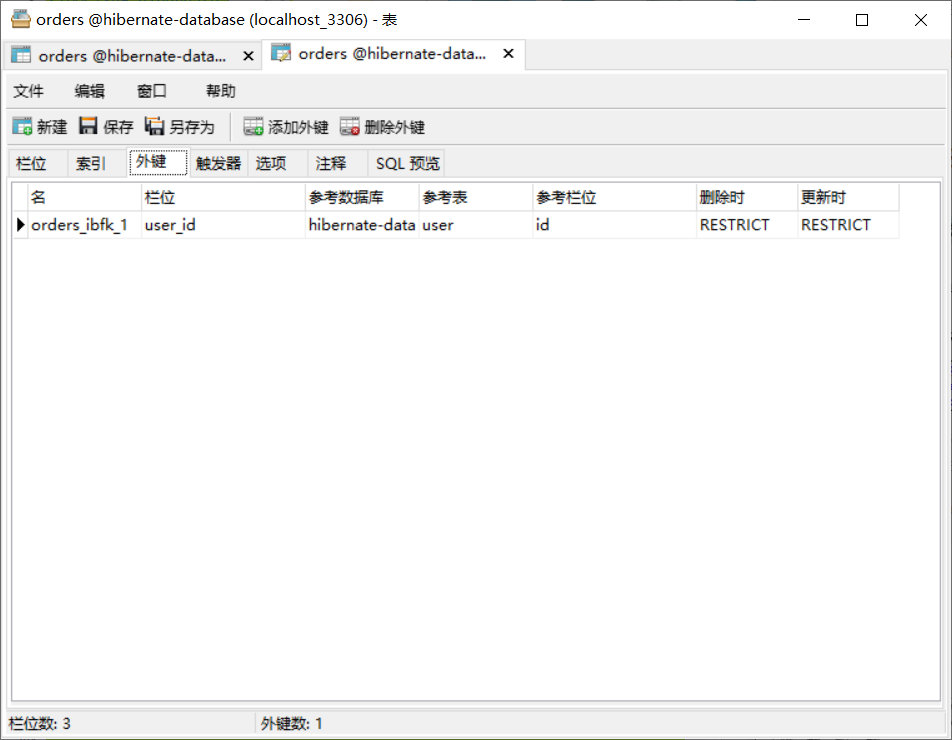Close the orders window
The image size is (952, 740).
[x=920, y=20]
